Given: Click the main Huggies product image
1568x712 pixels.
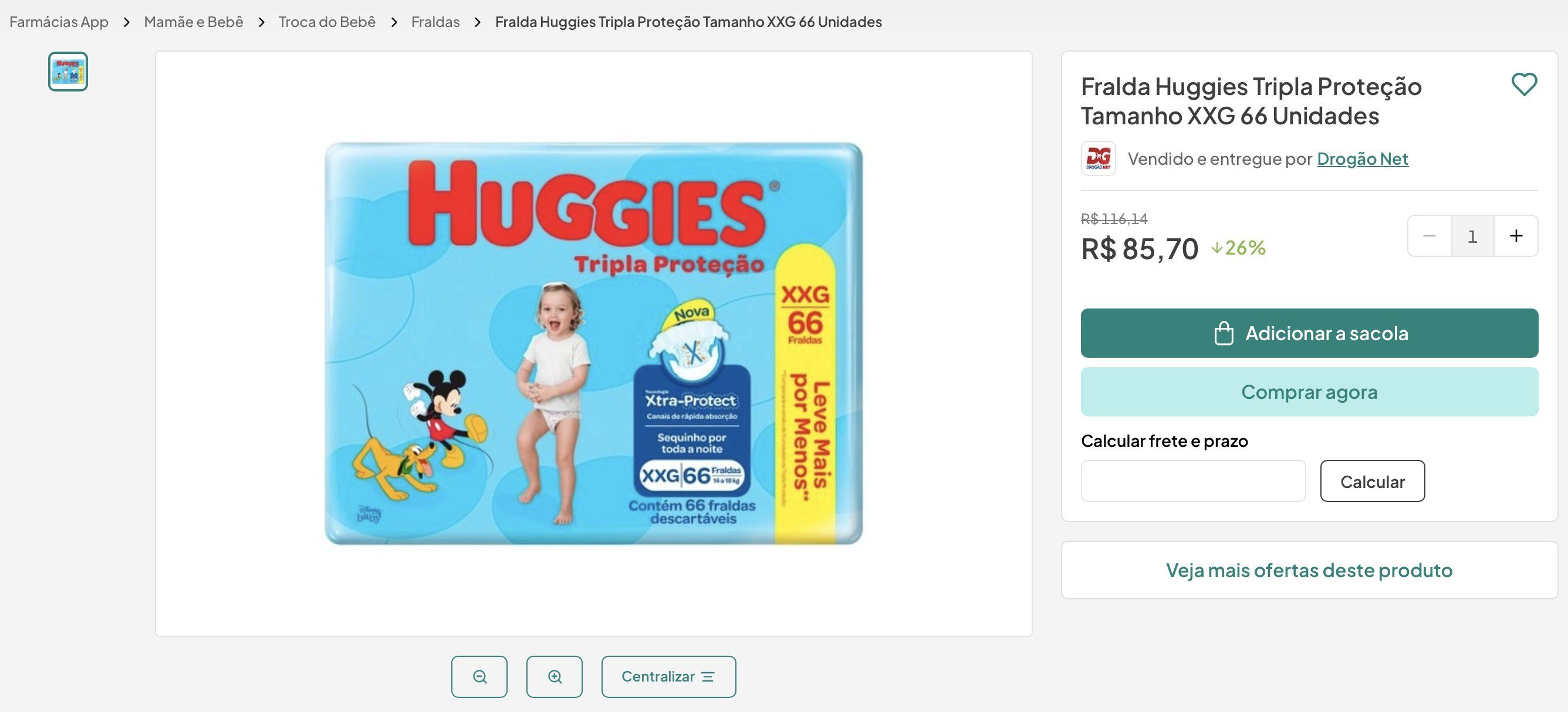Looking at the screenshot, I should (593, 344).
